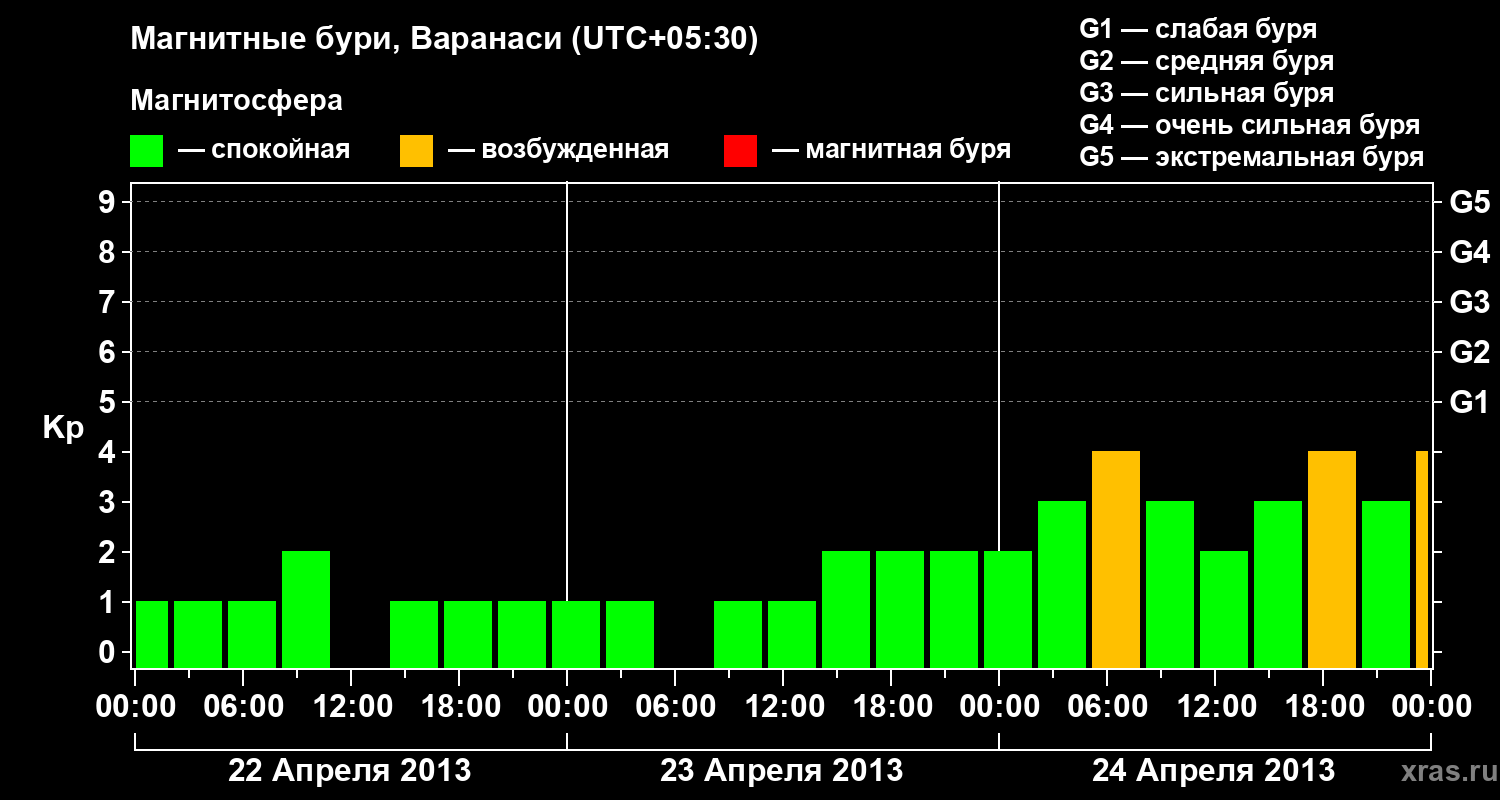Click legend line 'G3 — сильная буря'
Screen dimensions: 1500x800
[1206, 93]
